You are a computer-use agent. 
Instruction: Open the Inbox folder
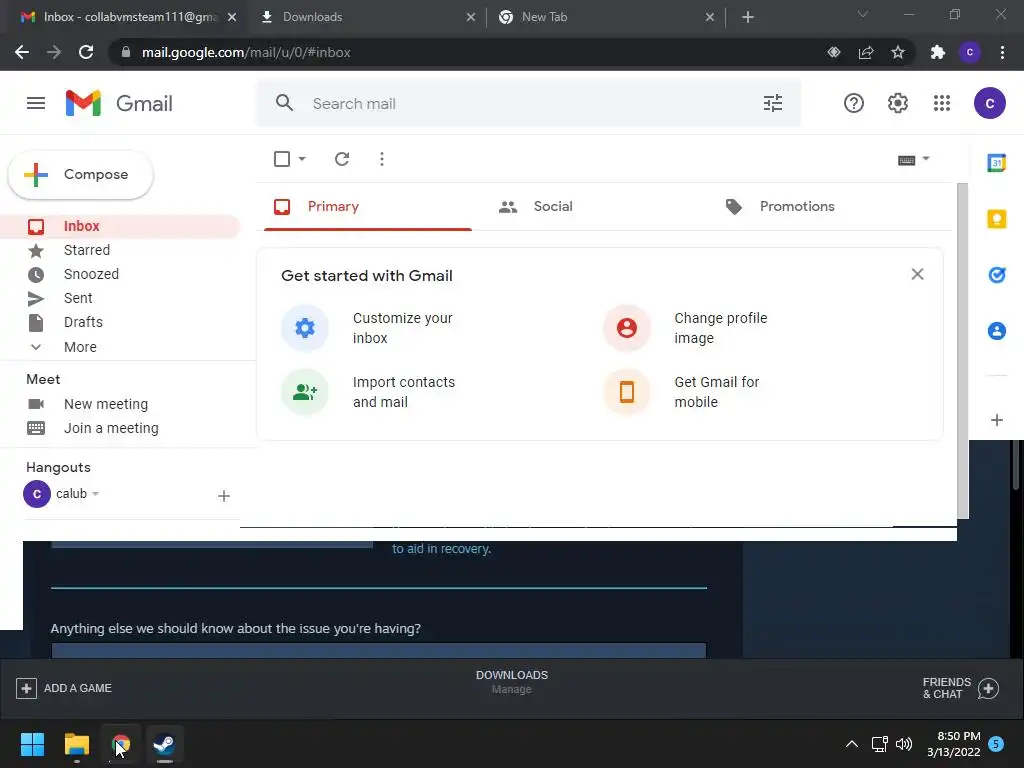[x=120, y=226]
